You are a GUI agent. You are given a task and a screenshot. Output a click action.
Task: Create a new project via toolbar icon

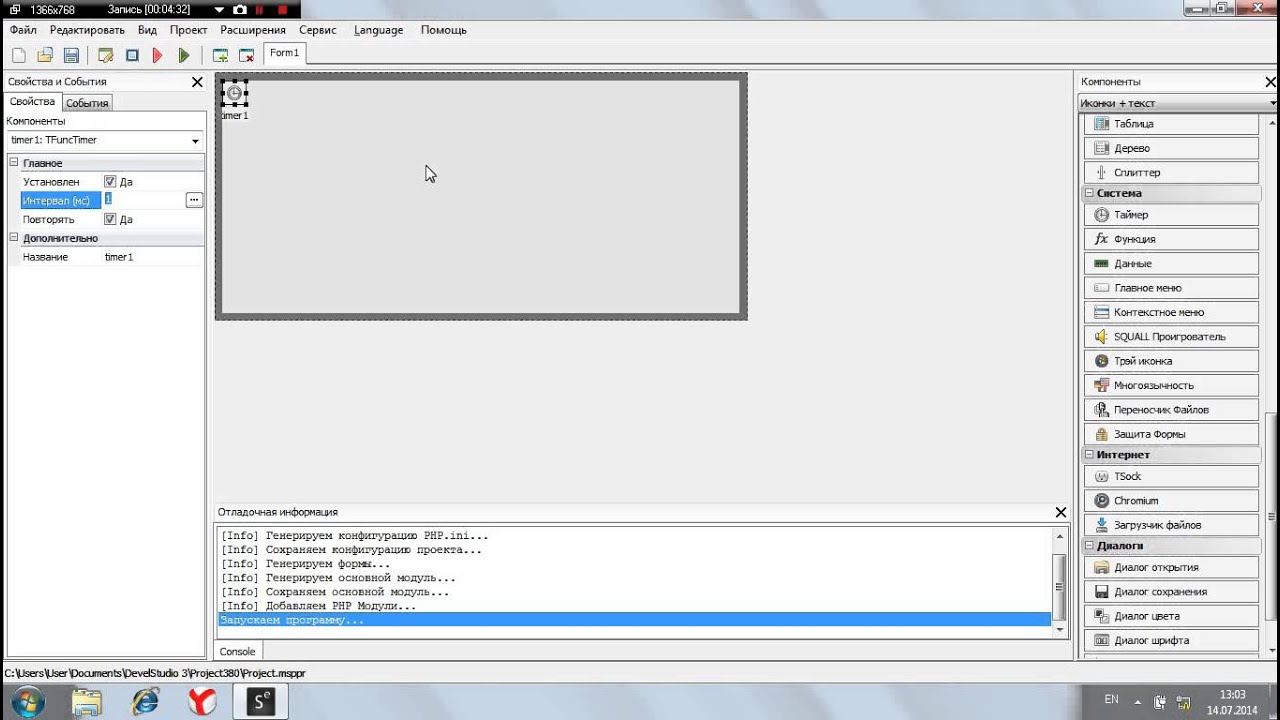[x=18, y=55]
